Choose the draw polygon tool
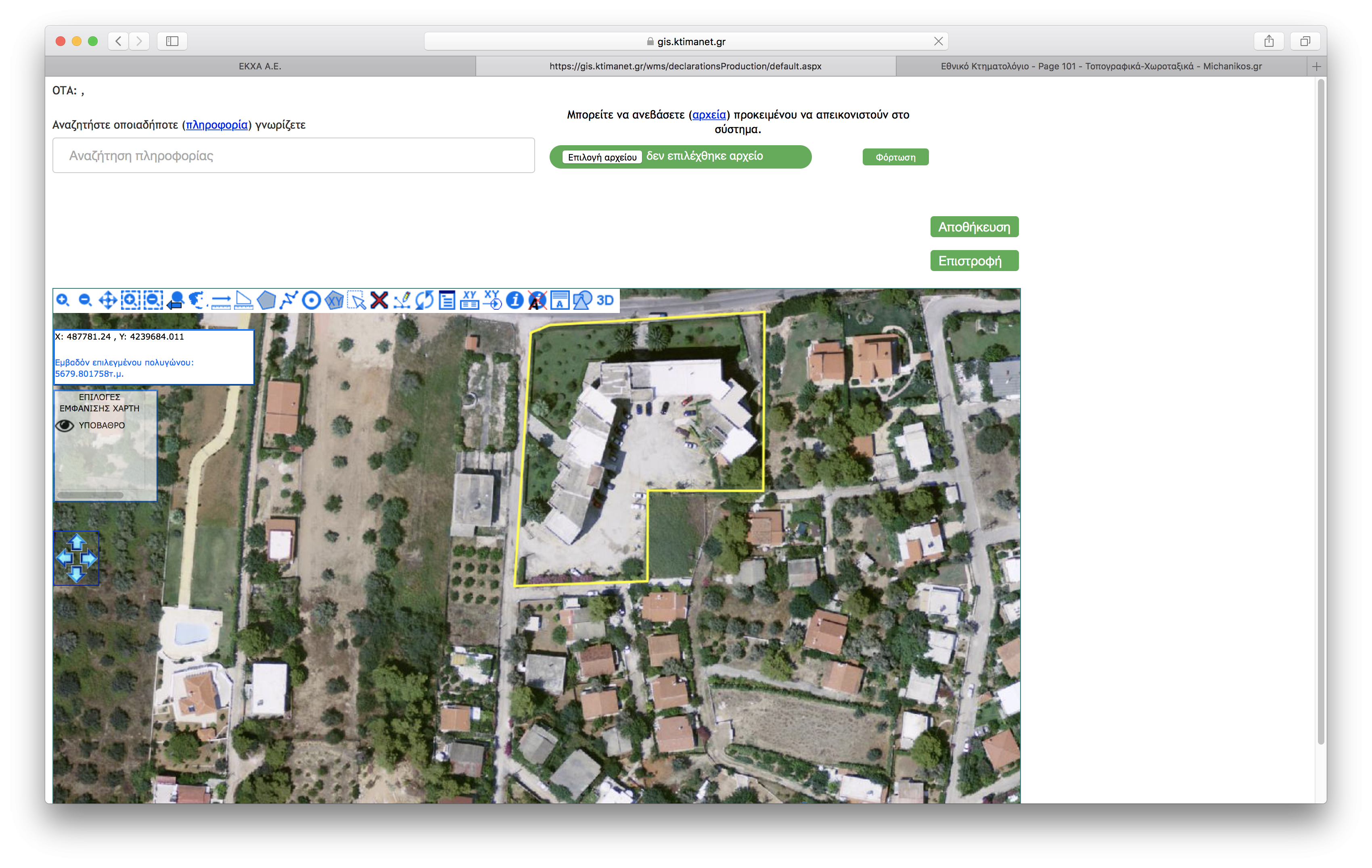Viewport: 1372px width, 868px height. pyautogui.click(x=266, y=300)
